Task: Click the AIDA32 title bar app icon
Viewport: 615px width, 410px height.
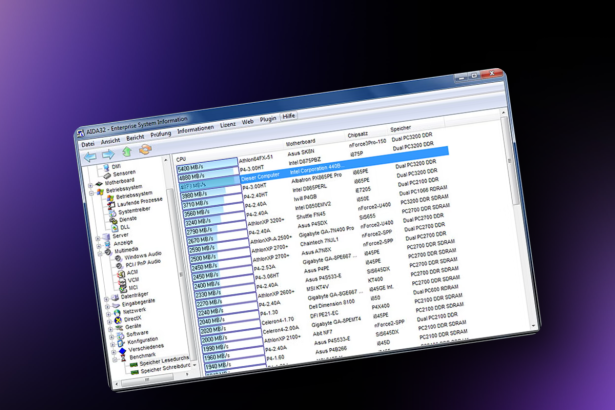Action: point(80,134)
